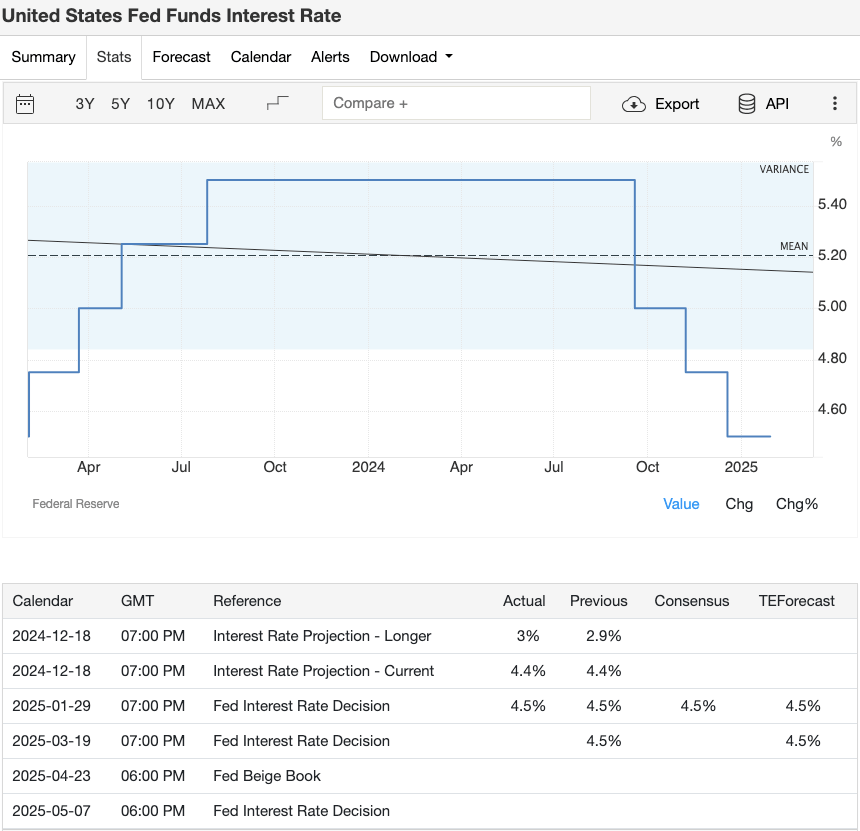The width and height of the screenshot is (860, 831).
Task: Switch to the Forecast tab
Action: tap(181, 57)
